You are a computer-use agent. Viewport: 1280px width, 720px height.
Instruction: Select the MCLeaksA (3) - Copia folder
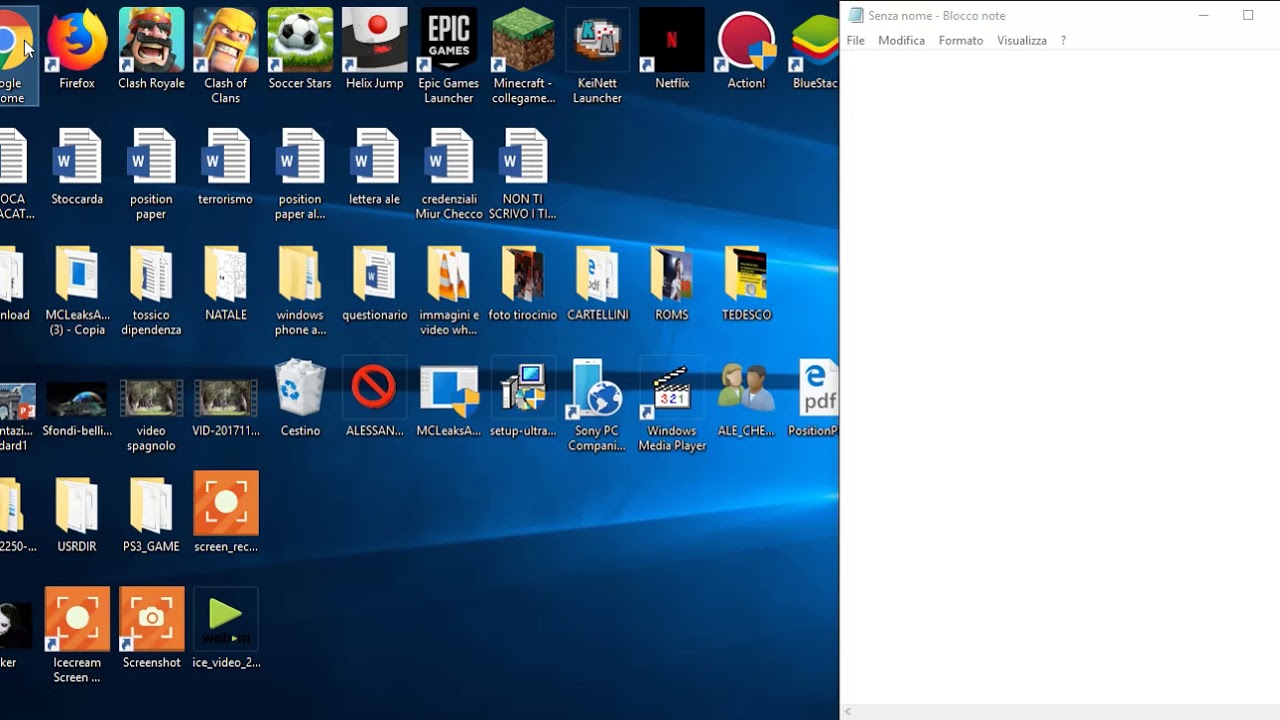77,290
